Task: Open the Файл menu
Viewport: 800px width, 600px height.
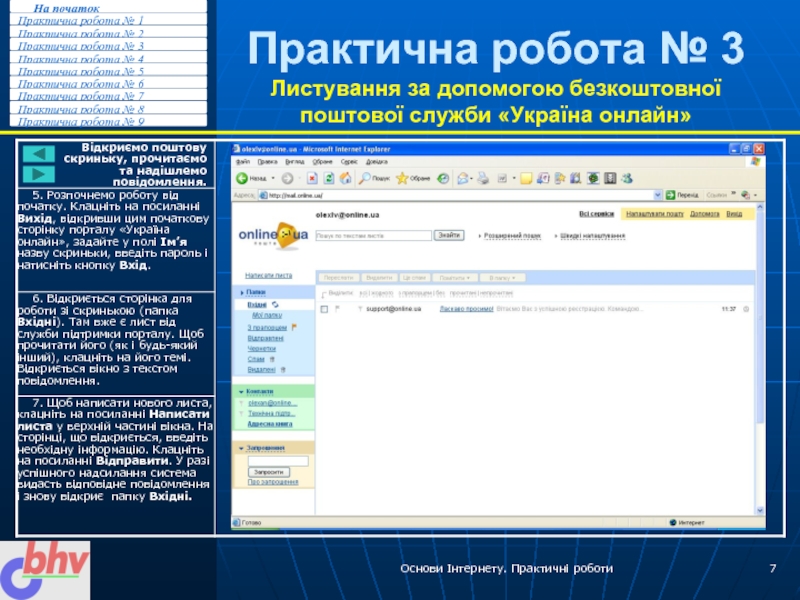Action: (x=243, y=162)
